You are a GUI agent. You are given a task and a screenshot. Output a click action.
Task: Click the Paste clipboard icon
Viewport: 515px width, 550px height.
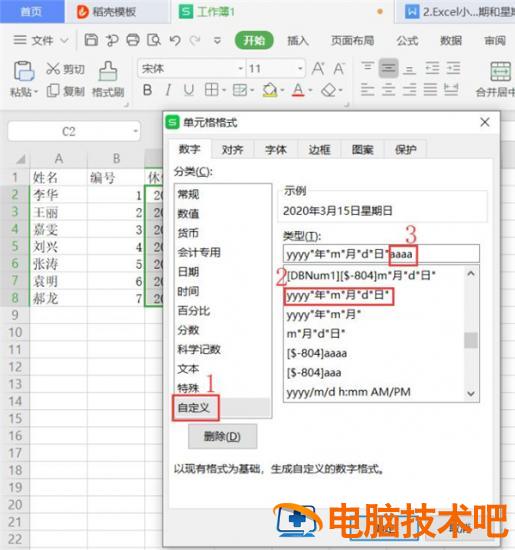tap(24, 71)
